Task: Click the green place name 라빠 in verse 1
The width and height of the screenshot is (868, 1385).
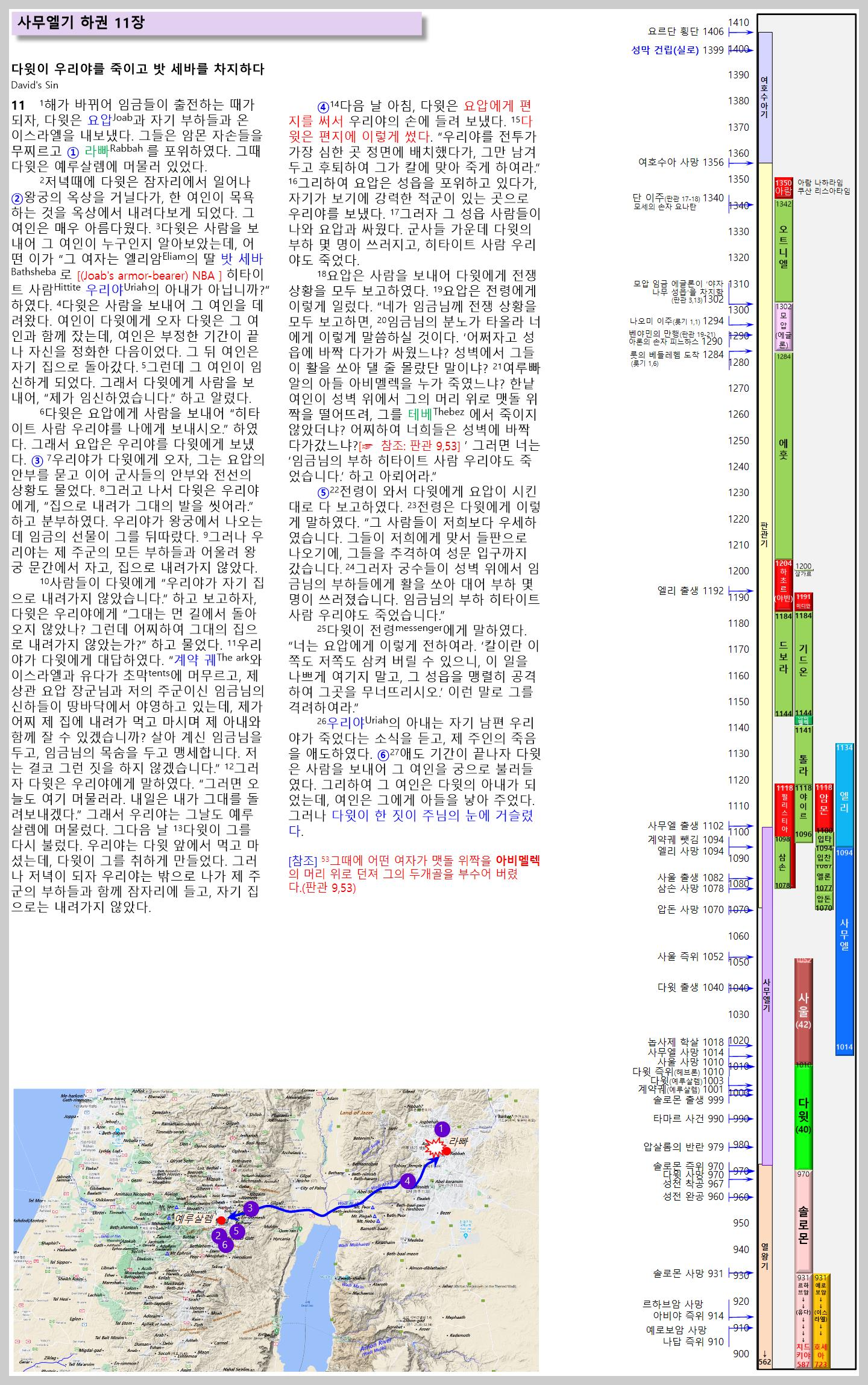Action: click(96, 151)
